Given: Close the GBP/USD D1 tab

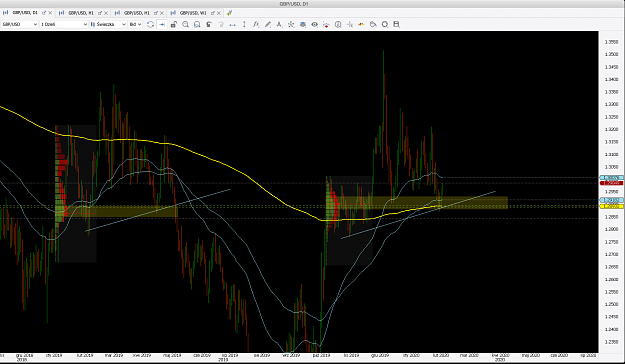Looking at the screenshot, I should (x=50, y=13).
